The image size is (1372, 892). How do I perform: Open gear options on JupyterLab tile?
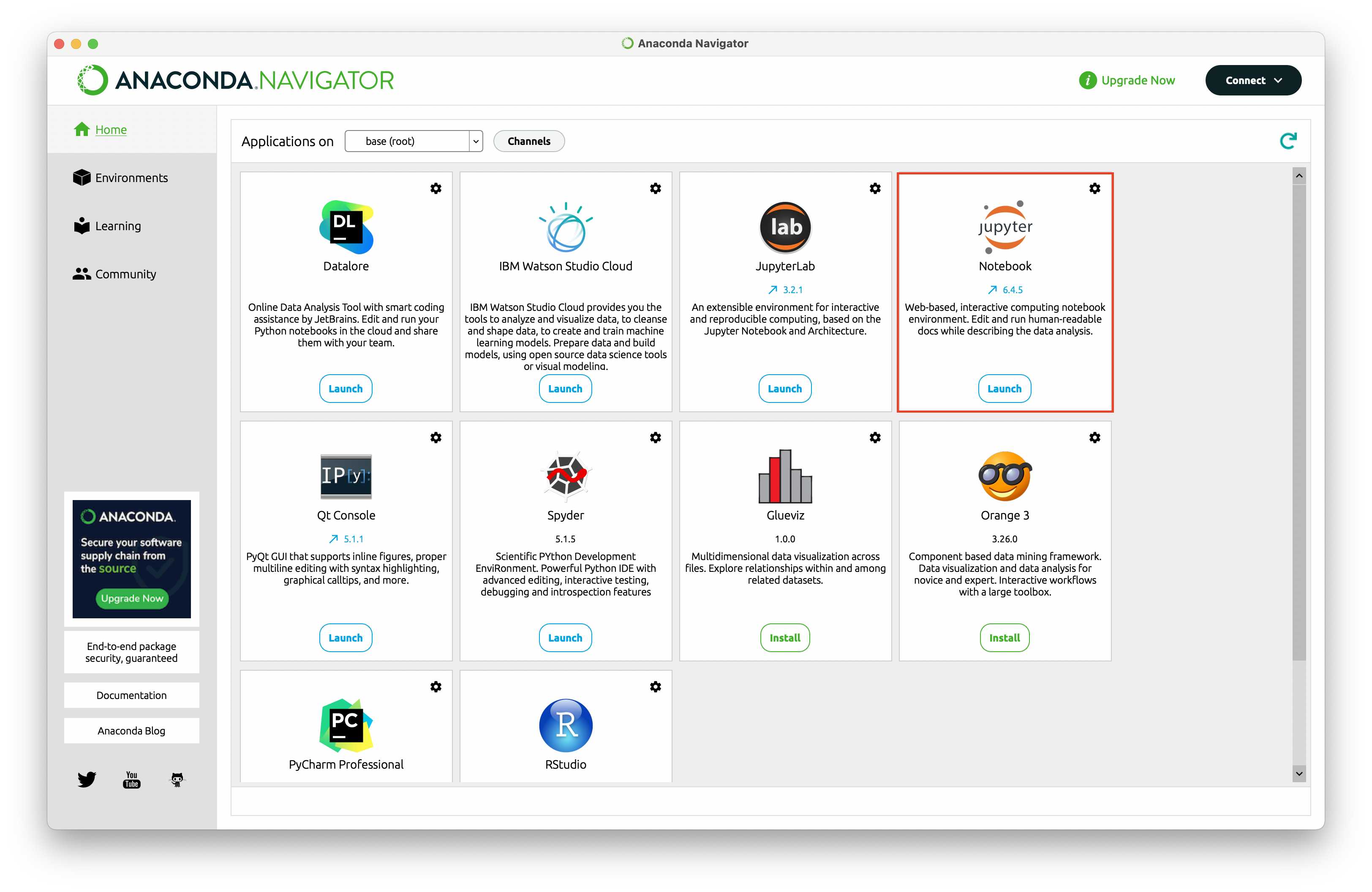[x=874, y=188]
